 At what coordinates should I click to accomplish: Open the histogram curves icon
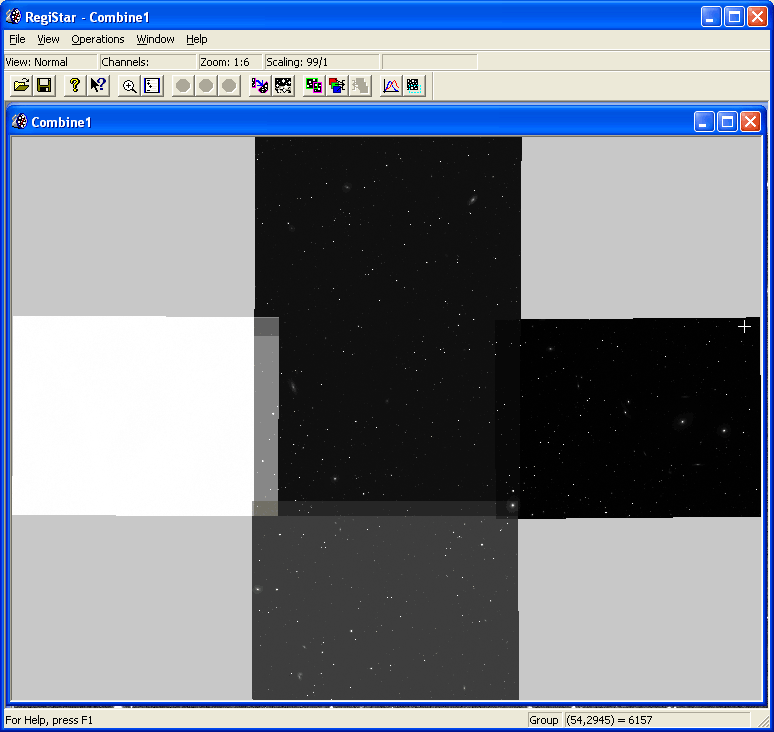pyautogui.click(x=391, y=86)
